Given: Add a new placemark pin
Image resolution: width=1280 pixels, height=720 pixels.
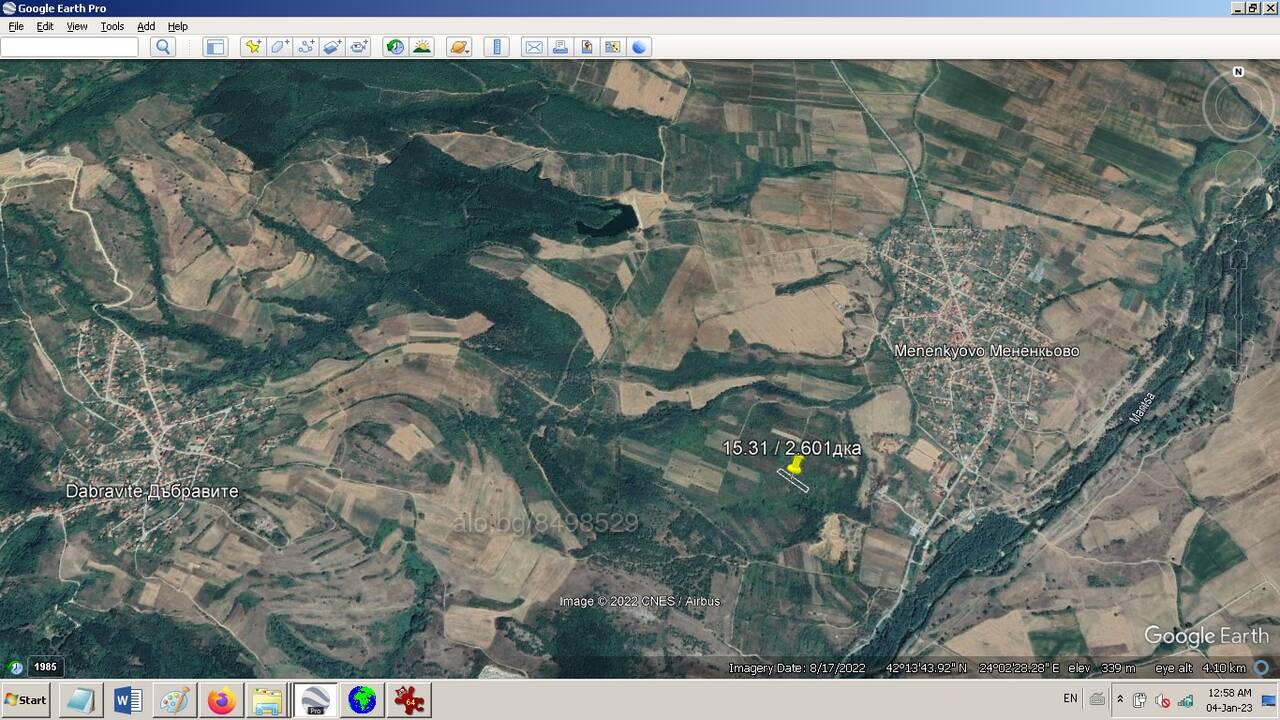Looking at the screenshot, I should point(253,47).
